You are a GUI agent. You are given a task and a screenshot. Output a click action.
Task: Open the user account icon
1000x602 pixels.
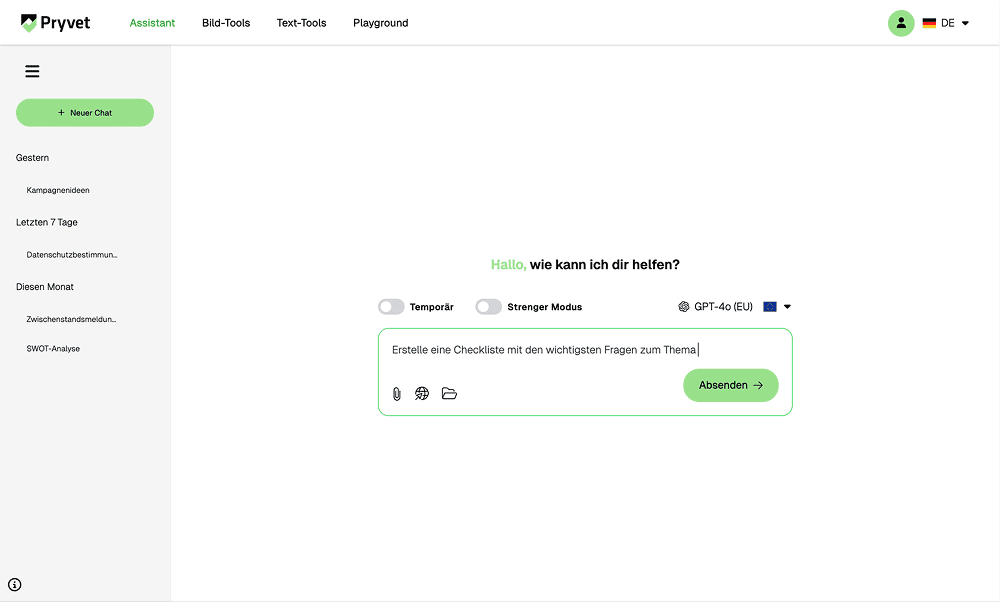click(901, 22)
